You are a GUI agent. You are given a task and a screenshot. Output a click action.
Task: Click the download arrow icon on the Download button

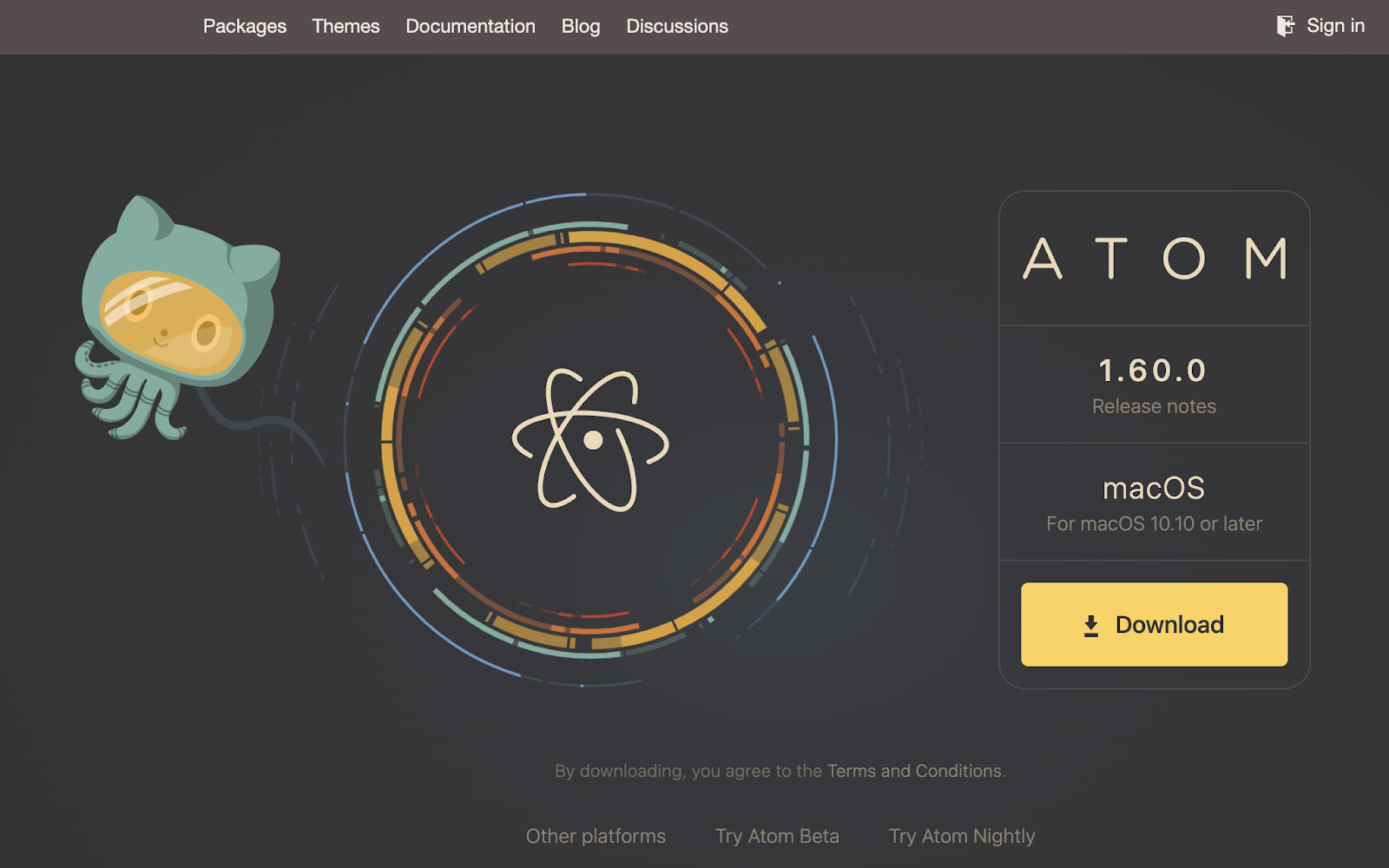pos(1090,624)
